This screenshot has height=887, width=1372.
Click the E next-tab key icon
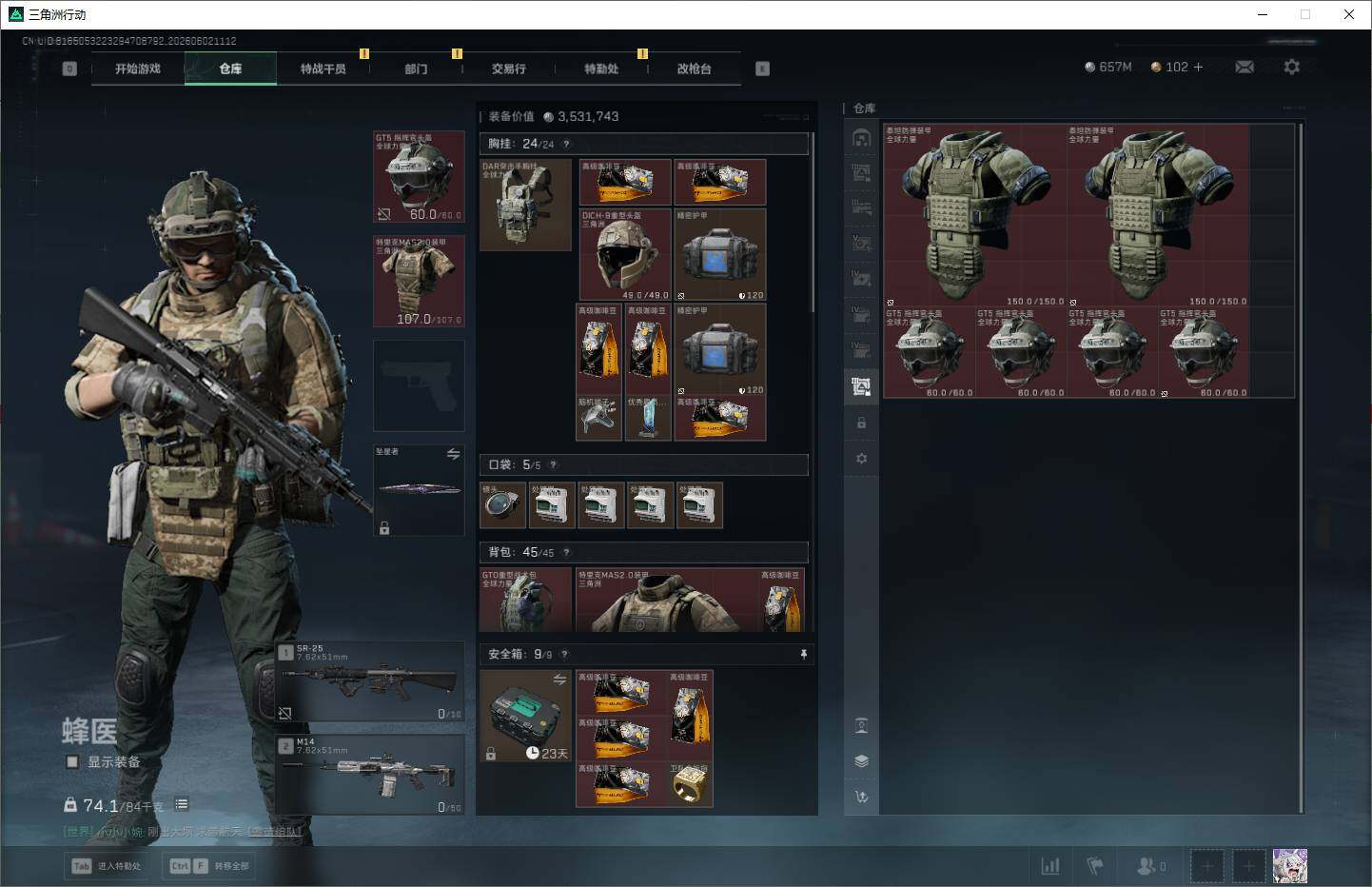[x=762, y=69]
